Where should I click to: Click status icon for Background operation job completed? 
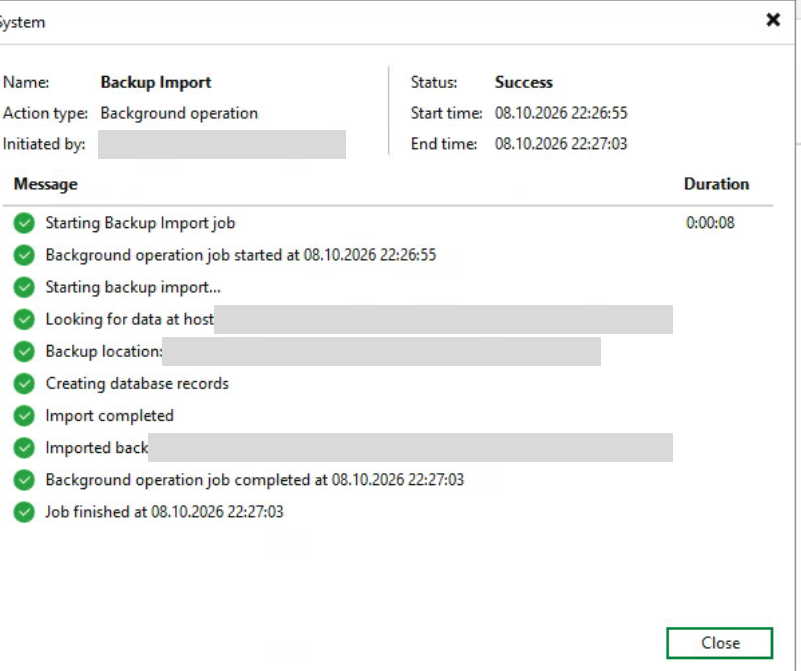pos(24,480)
